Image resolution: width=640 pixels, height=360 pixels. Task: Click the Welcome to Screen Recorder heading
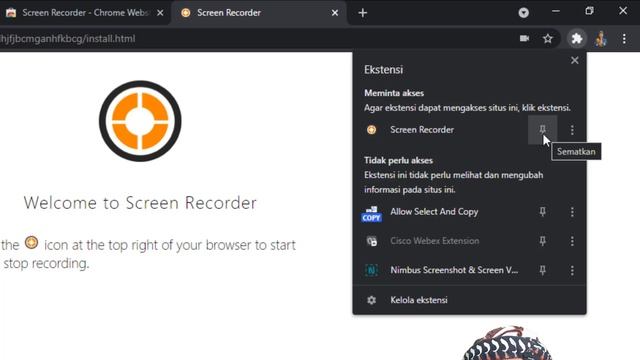pyautogui.click(x=140, y=203)
